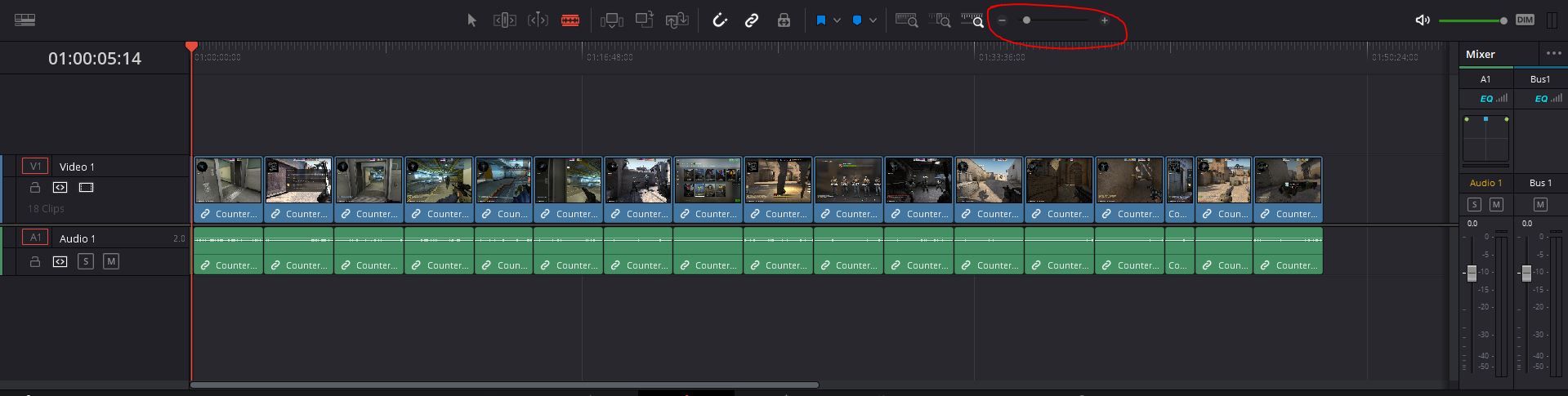Screen dimensions: 1568x396
Task: Disable the Video 1 track filmstrip icon
Action: coord(86,188)
